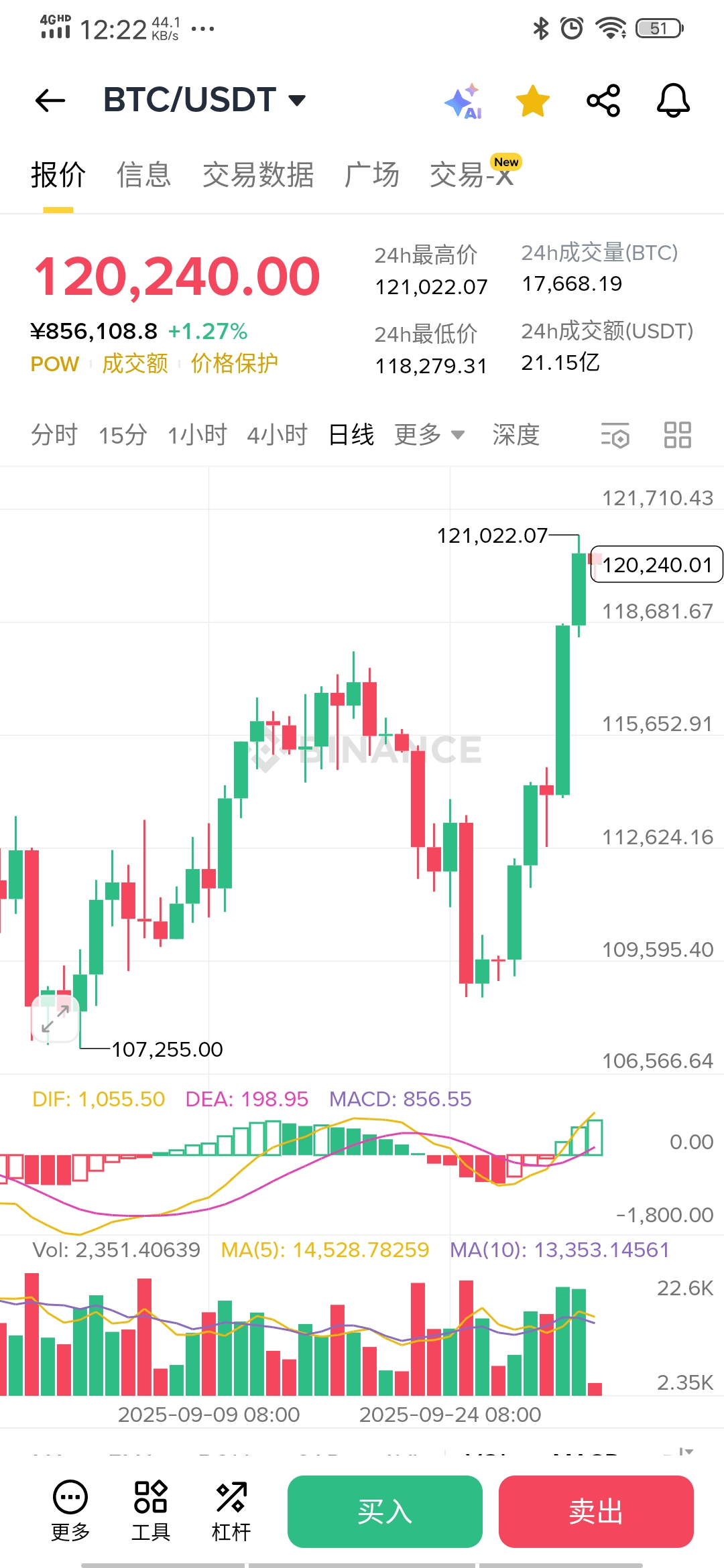Screen dimensions: 724x1568
Task: Open 工具 tools icon
Action: 151,1511
